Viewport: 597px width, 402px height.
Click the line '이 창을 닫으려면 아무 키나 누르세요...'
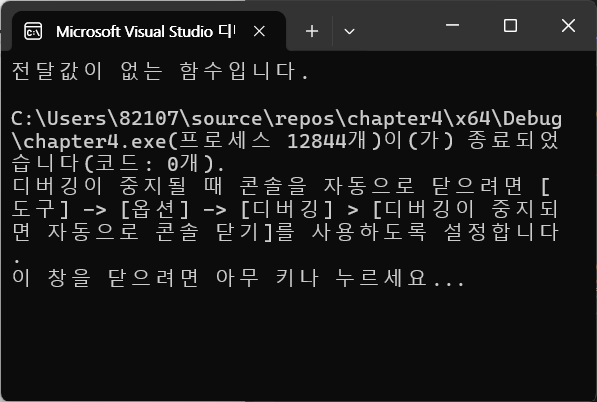pos(238,278)
